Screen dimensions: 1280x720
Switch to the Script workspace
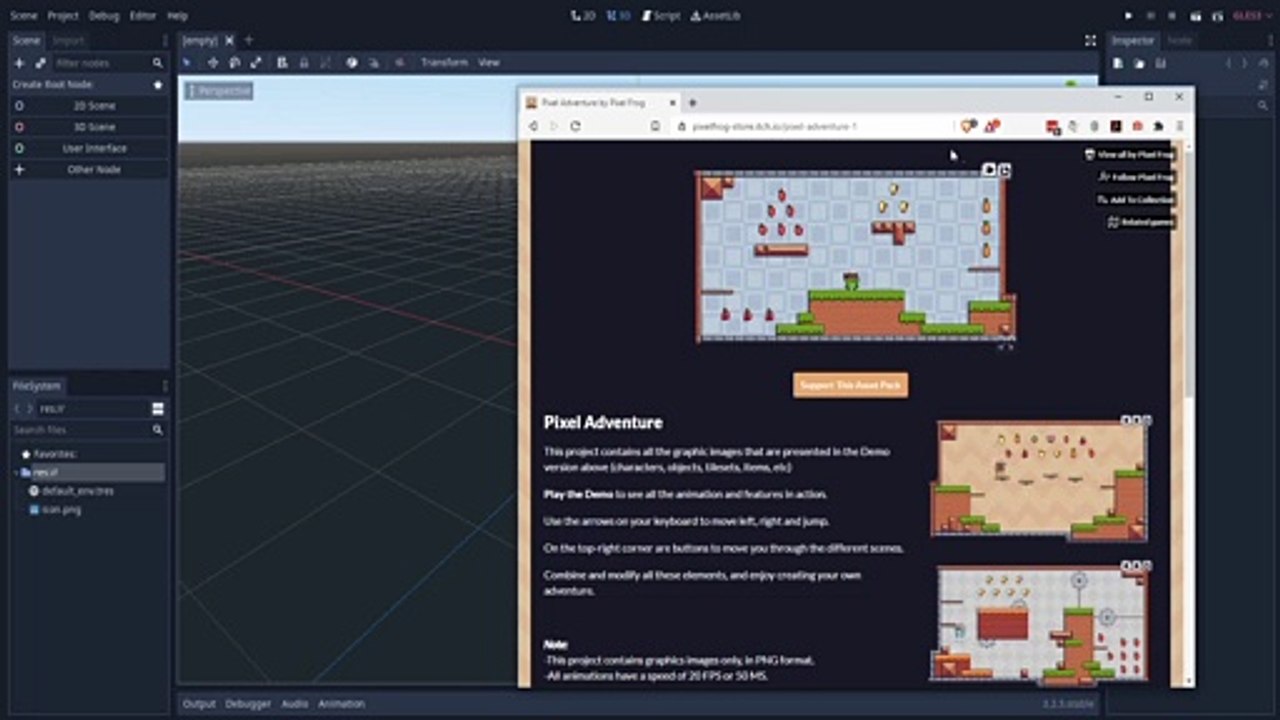[661, 16]
